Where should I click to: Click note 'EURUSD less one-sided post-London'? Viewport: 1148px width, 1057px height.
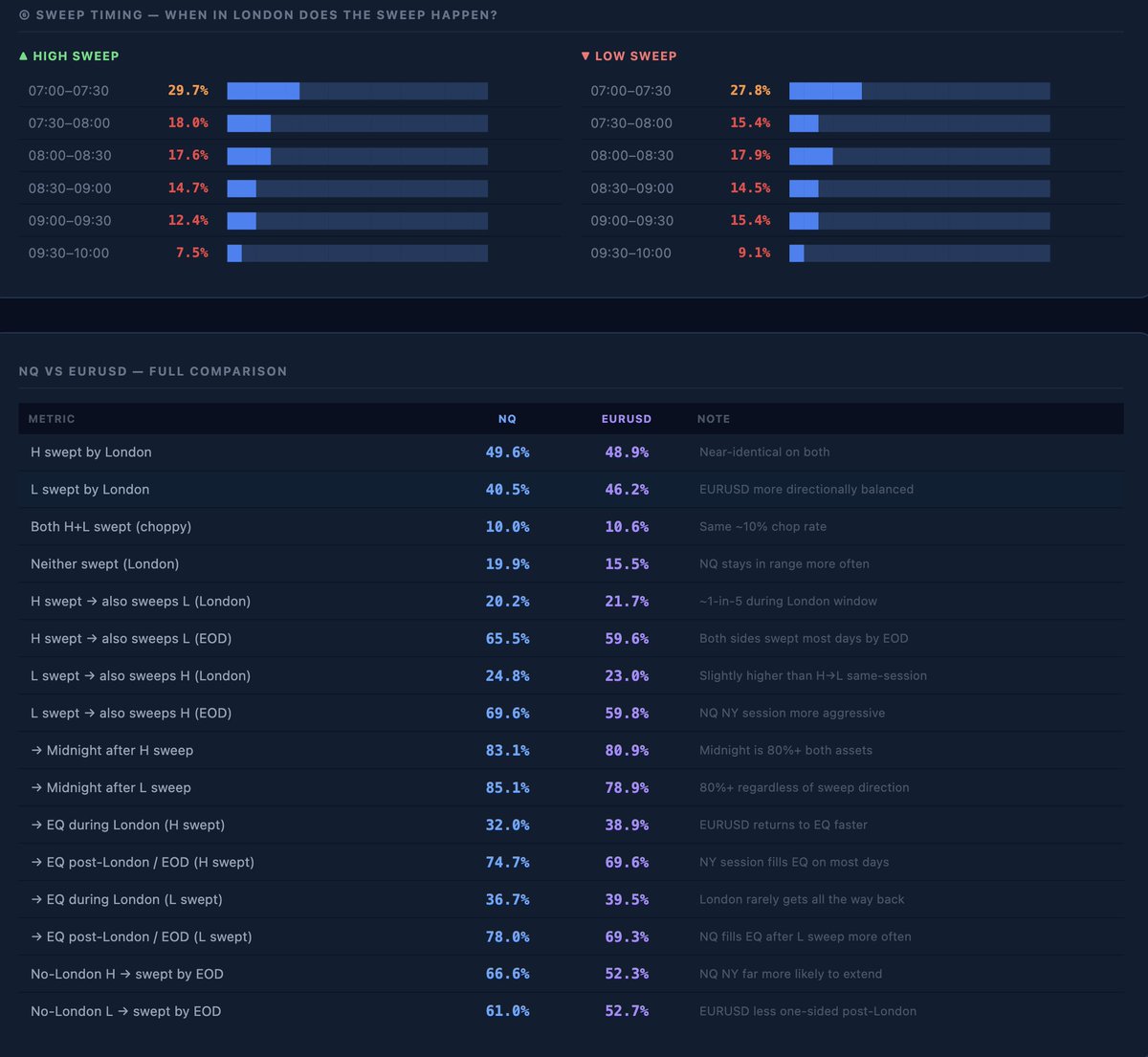(807, 1012)
